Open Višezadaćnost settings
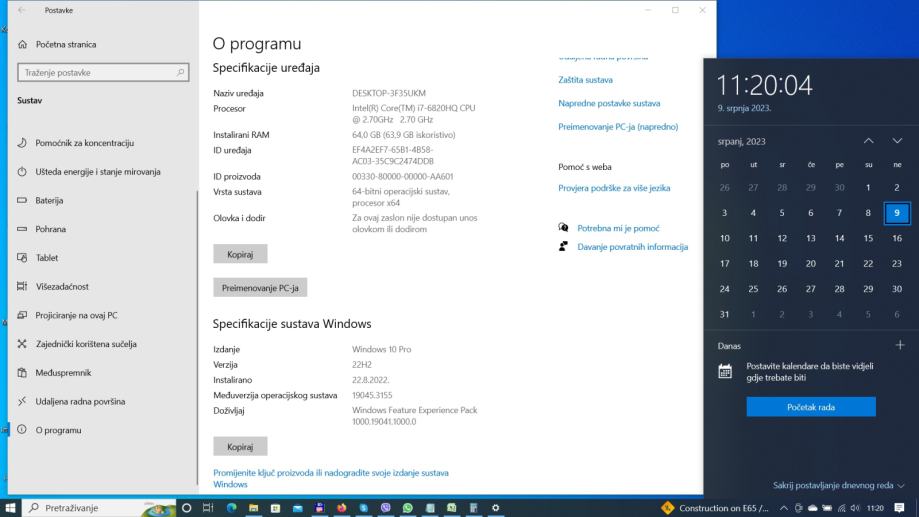Viewport: 919px width, 517px height. pos(62,287)
